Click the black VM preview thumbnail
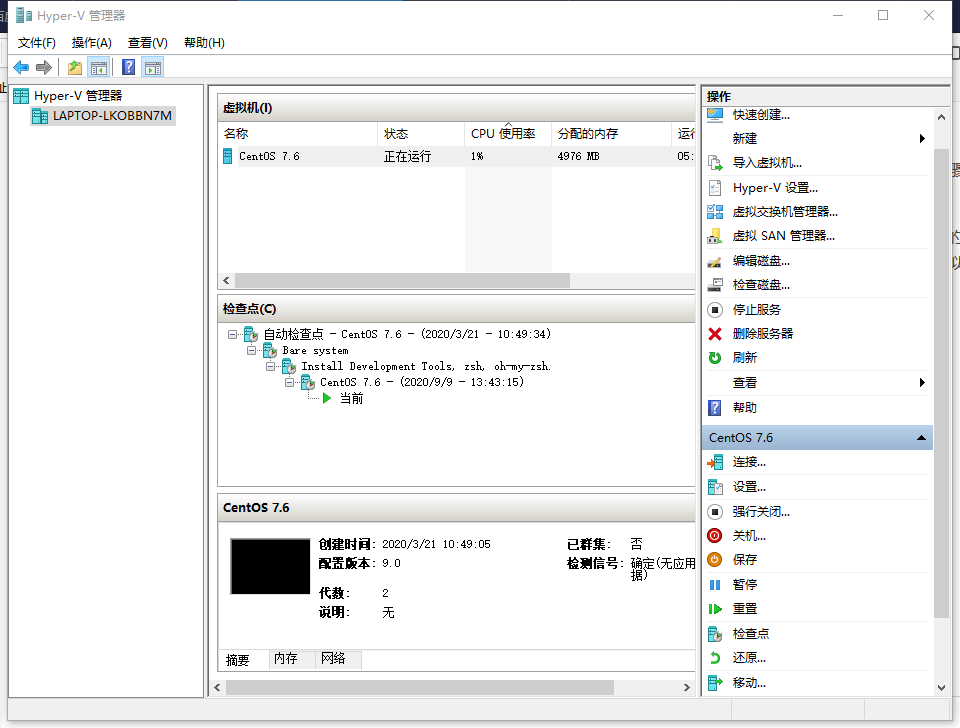This screenshot has width=960, height=728. (x=270, y=566)
